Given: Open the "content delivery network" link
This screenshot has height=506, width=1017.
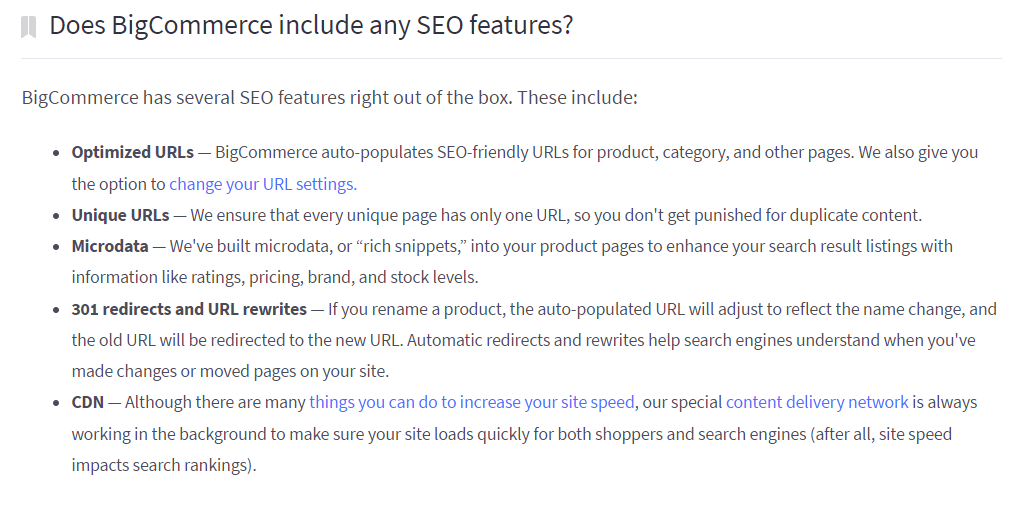Looking at the screenshot, I should click(x=817, y=402).
